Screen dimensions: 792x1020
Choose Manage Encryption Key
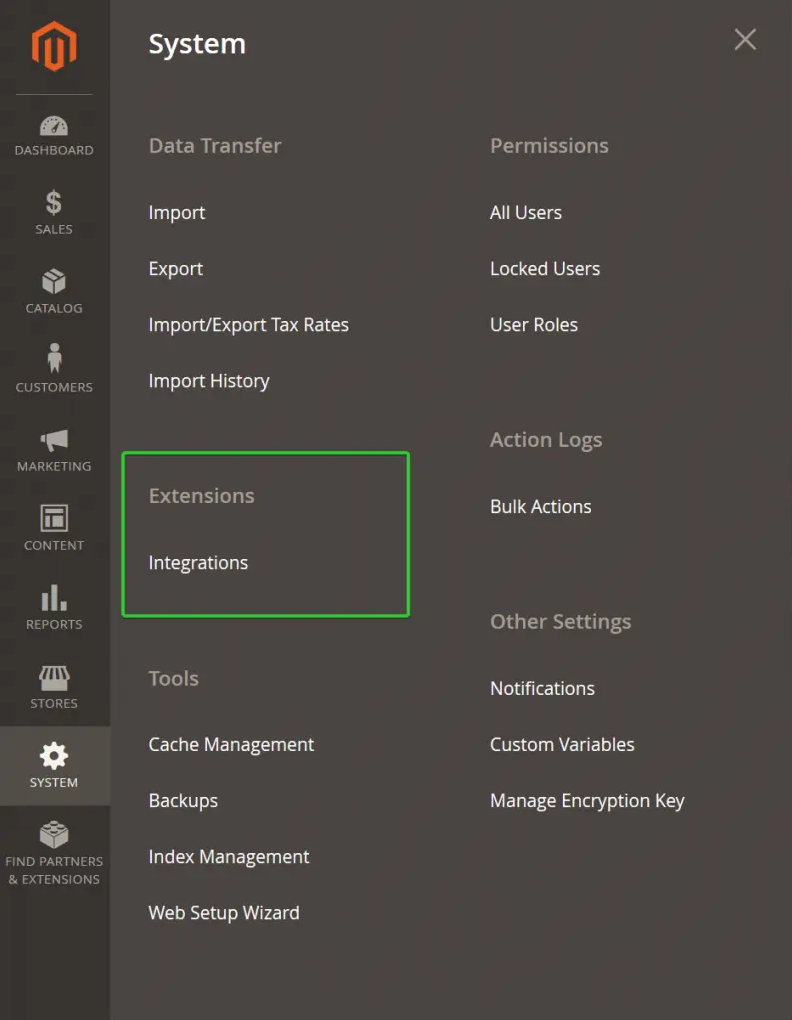587,801
